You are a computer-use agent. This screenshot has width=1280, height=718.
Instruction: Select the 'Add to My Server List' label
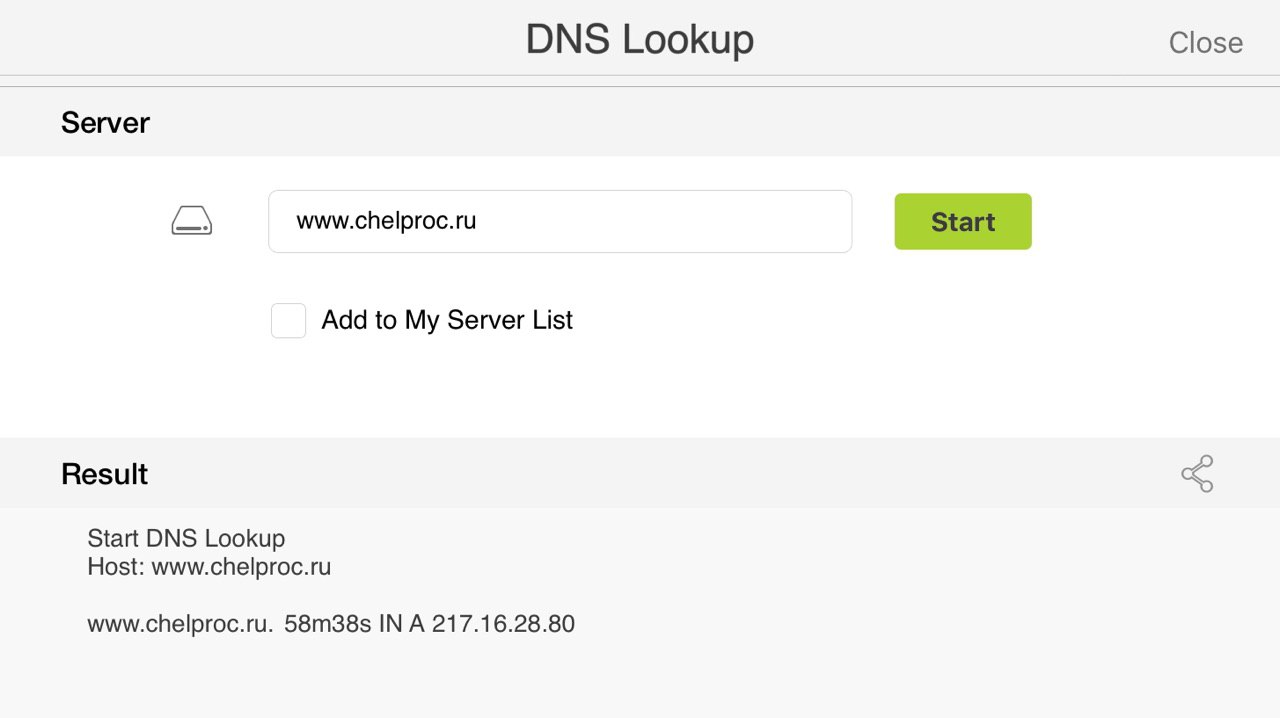click(447, 320)
